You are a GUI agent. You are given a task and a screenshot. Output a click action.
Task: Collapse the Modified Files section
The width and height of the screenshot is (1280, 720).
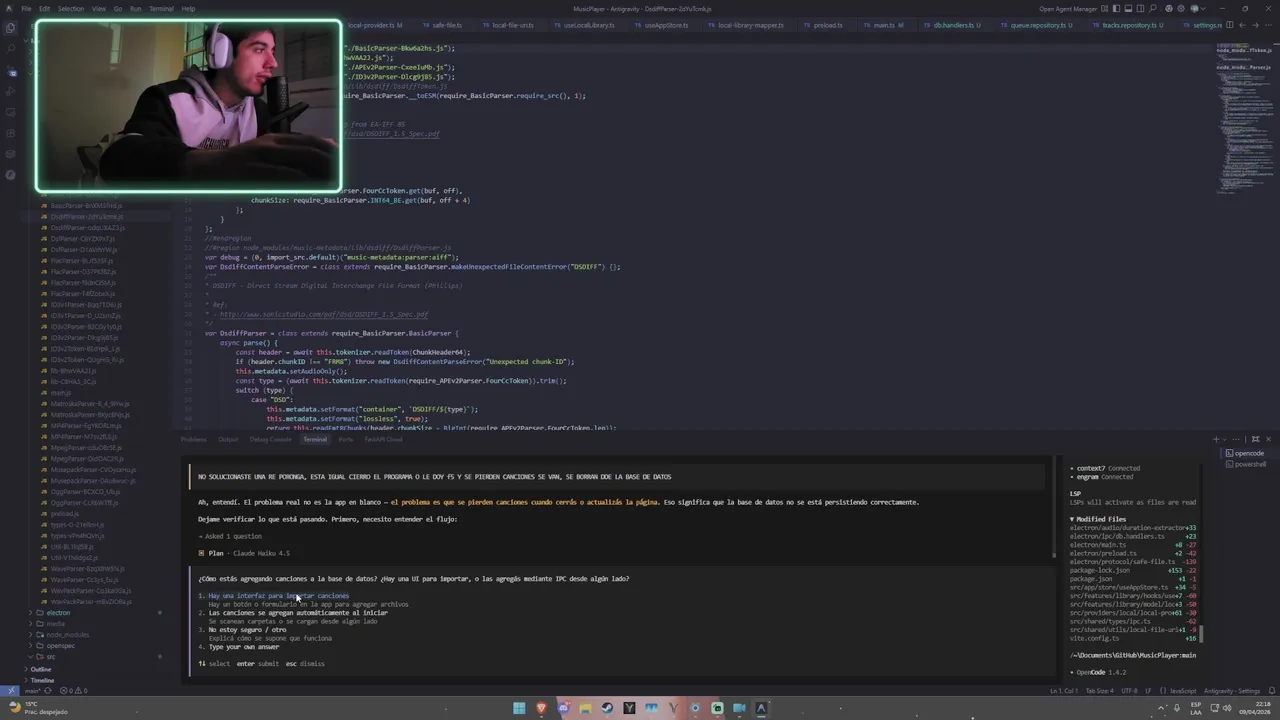[x=1098, y=519]
